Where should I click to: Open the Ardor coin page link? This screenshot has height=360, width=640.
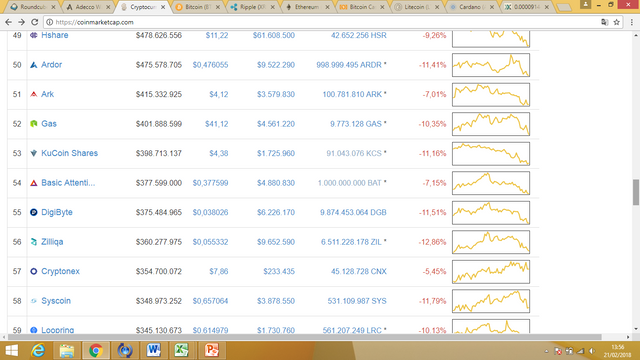tap(51, 64)
